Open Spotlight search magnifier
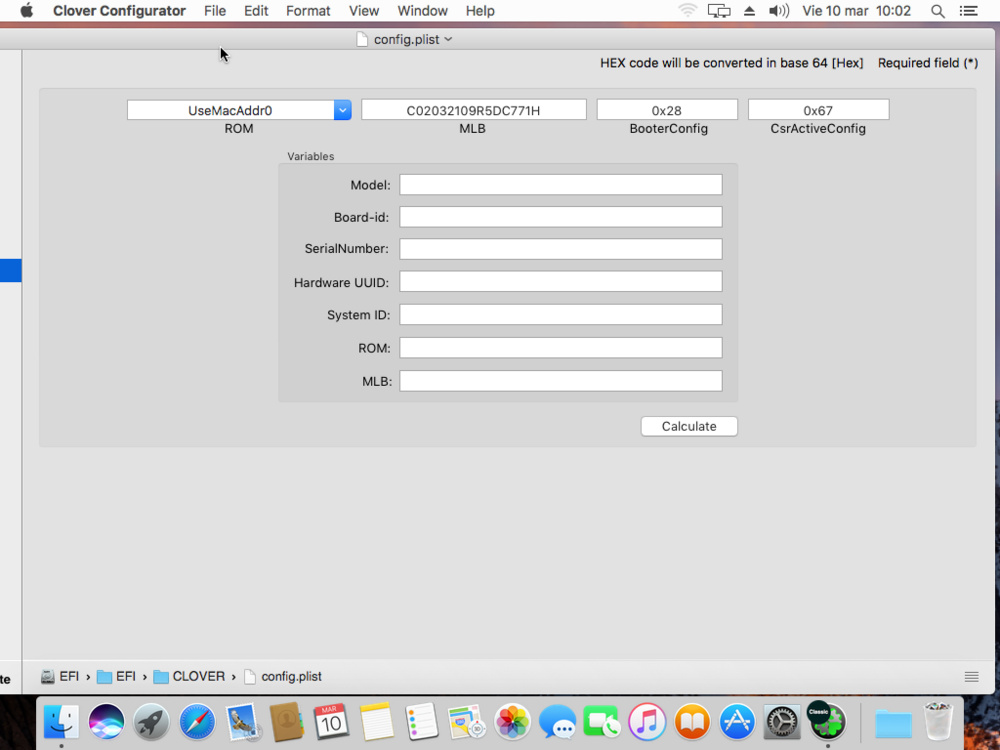 click(938, 11)
